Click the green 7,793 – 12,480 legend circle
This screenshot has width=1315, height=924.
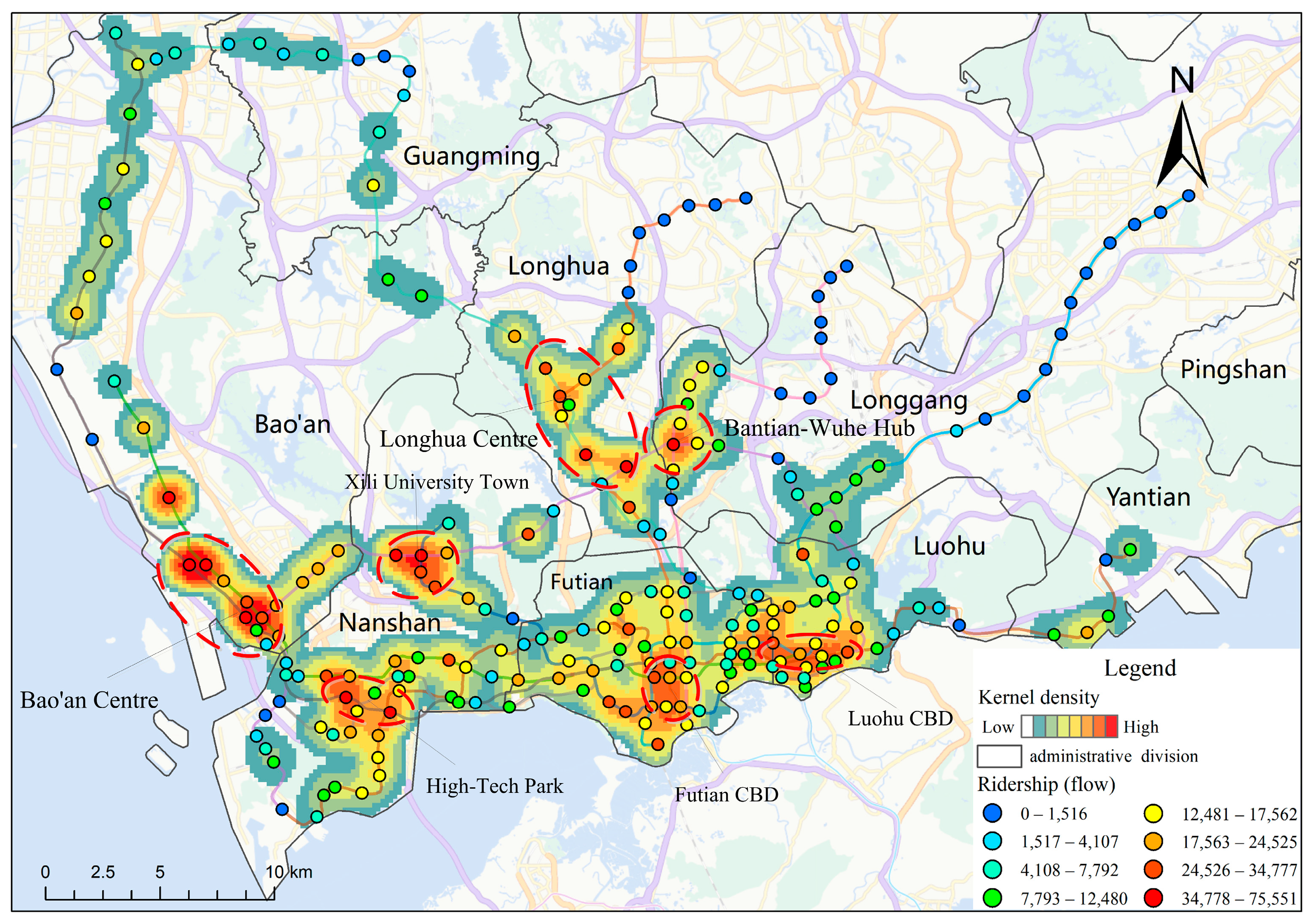992,898
